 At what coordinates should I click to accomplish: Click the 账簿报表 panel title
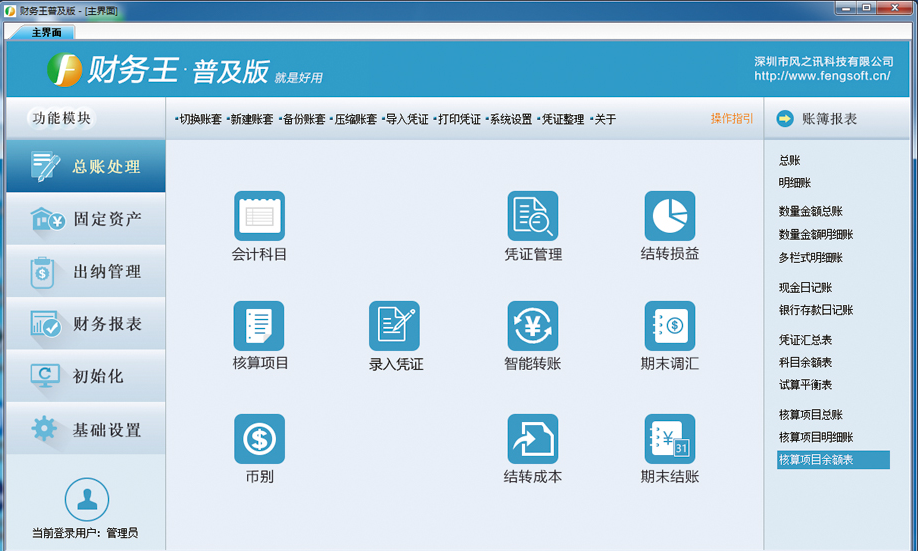(x=829, y=119)
